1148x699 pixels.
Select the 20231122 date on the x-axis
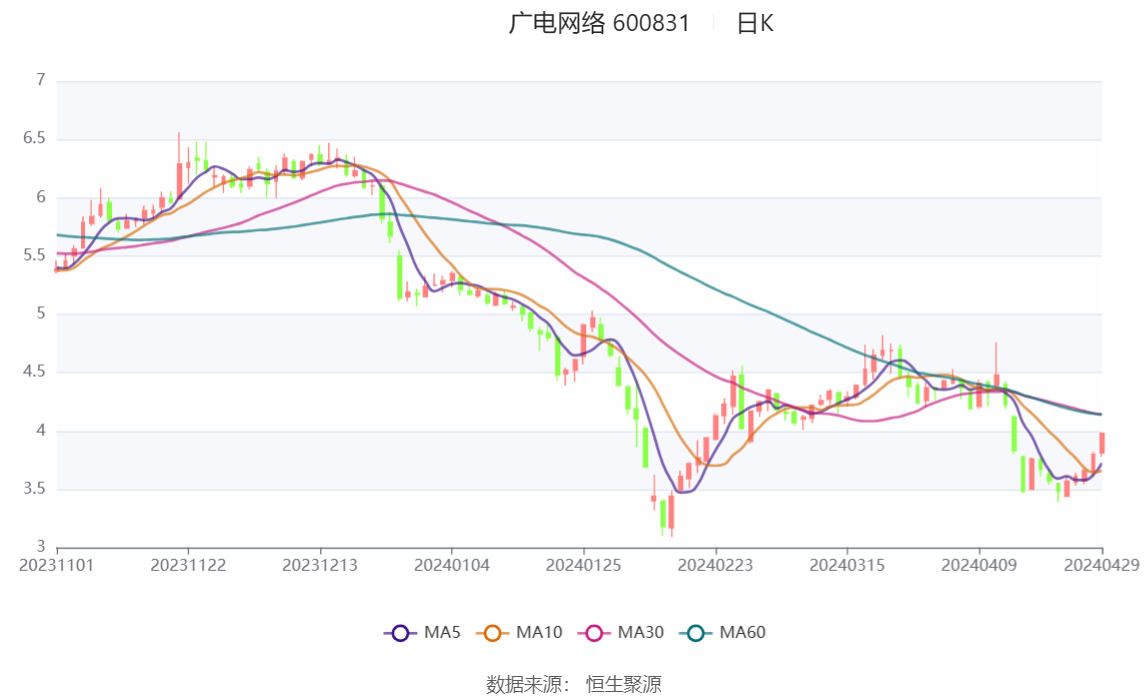coord(188,565)
